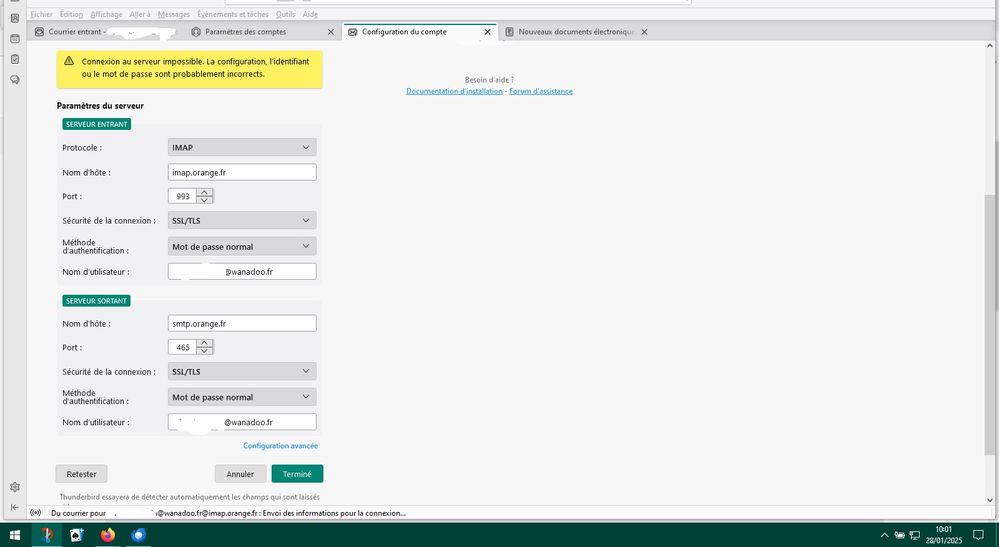Click the imap.orange.fr hostname field
The image size is (999, 547).
point(242,172)
